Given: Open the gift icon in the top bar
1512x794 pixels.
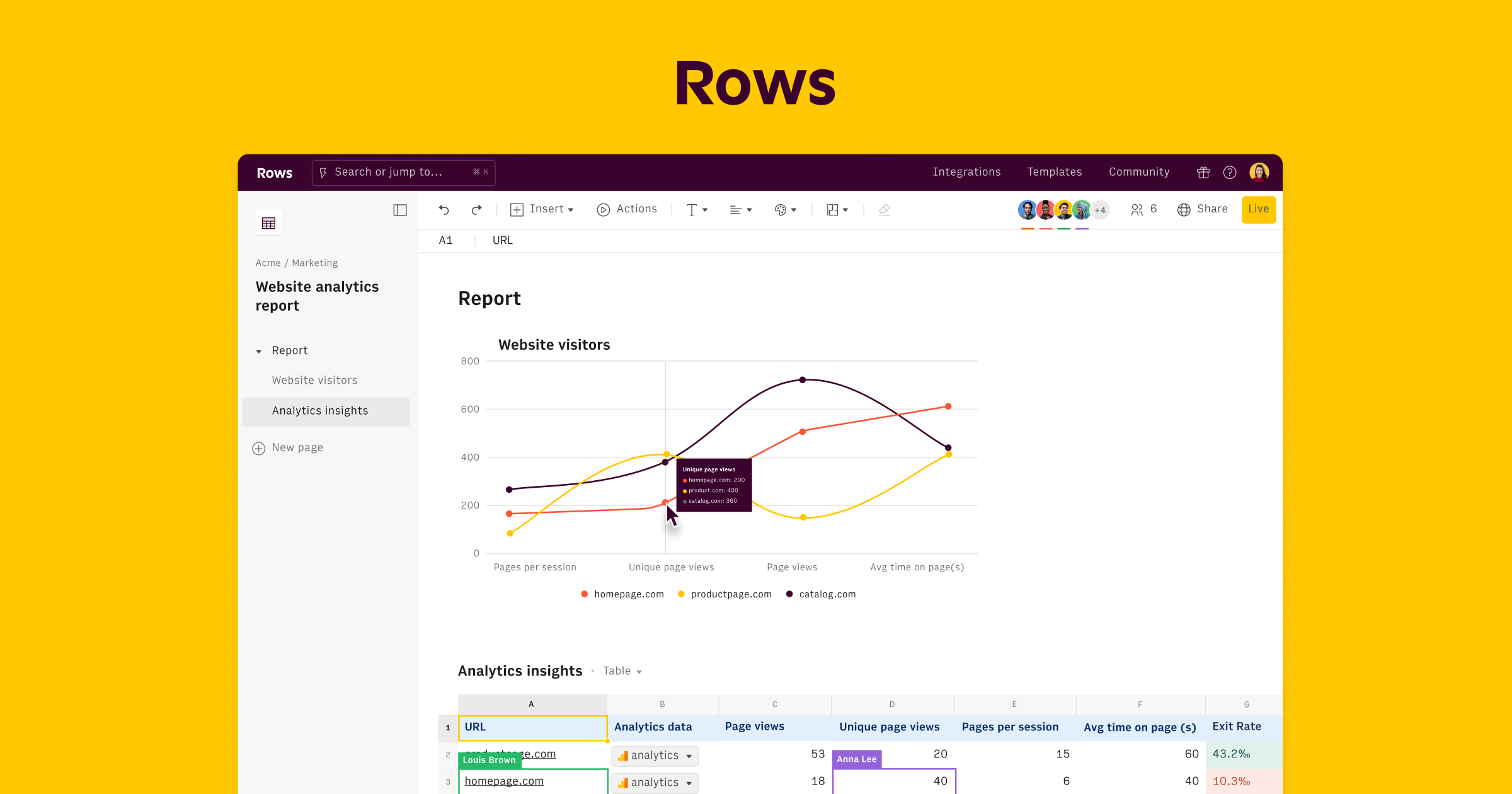Looking at the screenshot, I should tap(1203, 172).
